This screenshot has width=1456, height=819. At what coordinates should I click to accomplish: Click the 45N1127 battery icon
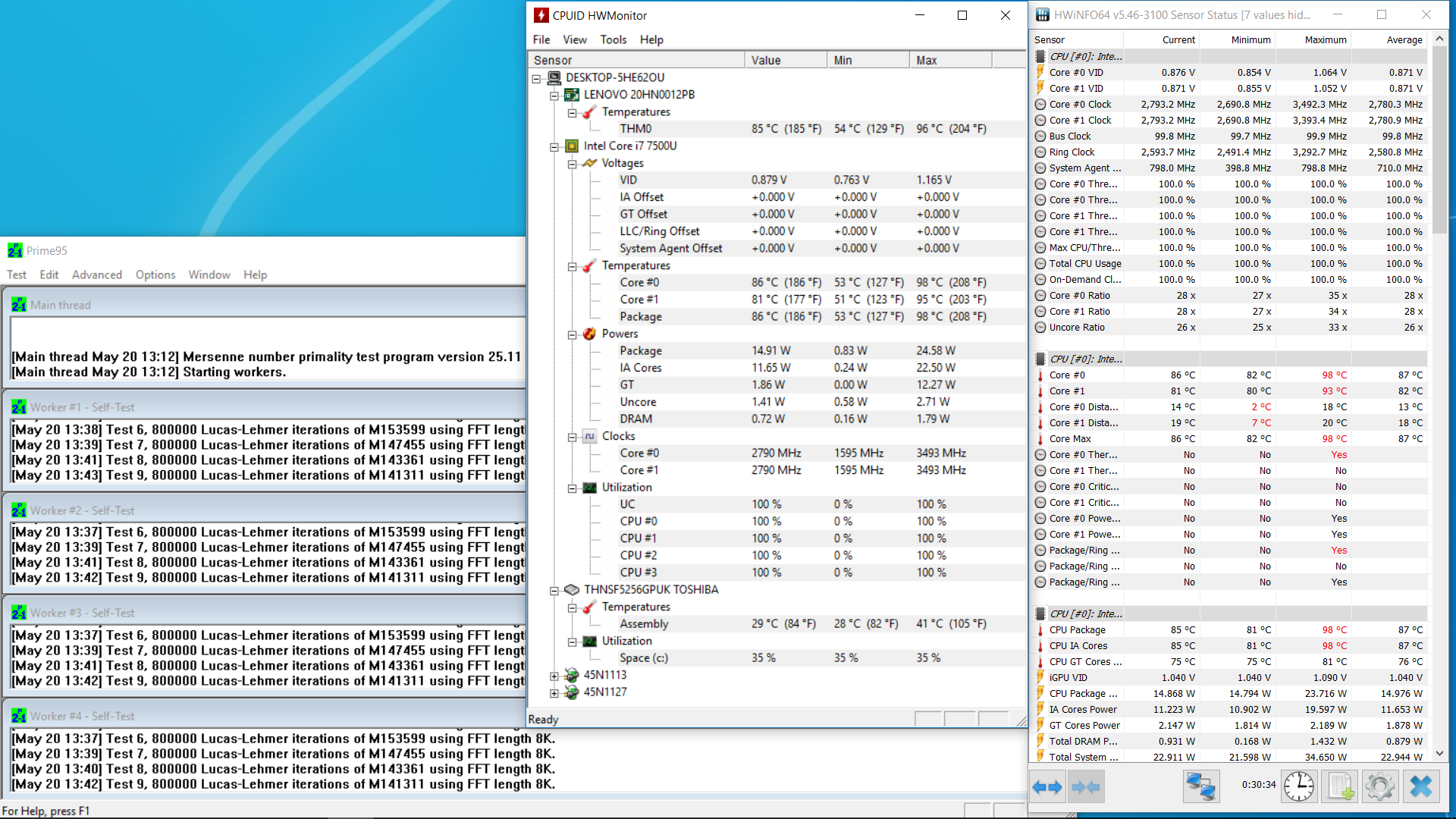point(572,692)
